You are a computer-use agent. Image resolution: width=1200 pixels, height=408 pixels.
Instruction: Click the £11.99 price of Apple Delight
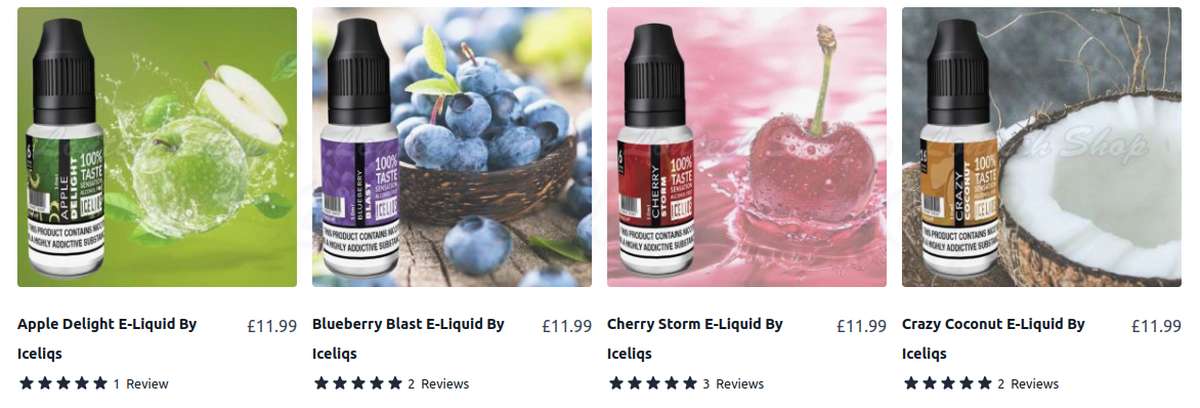tap(272, 325)
